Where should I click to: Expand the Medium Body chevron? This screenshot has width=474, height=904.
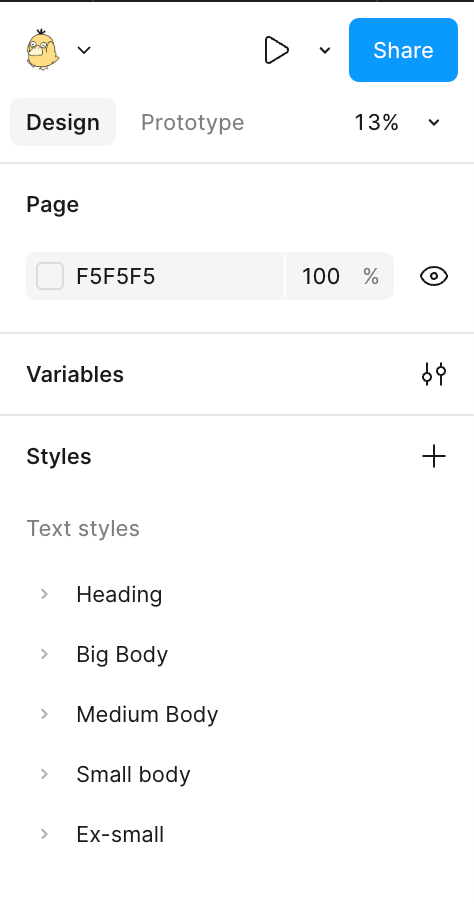click(44, 714)
